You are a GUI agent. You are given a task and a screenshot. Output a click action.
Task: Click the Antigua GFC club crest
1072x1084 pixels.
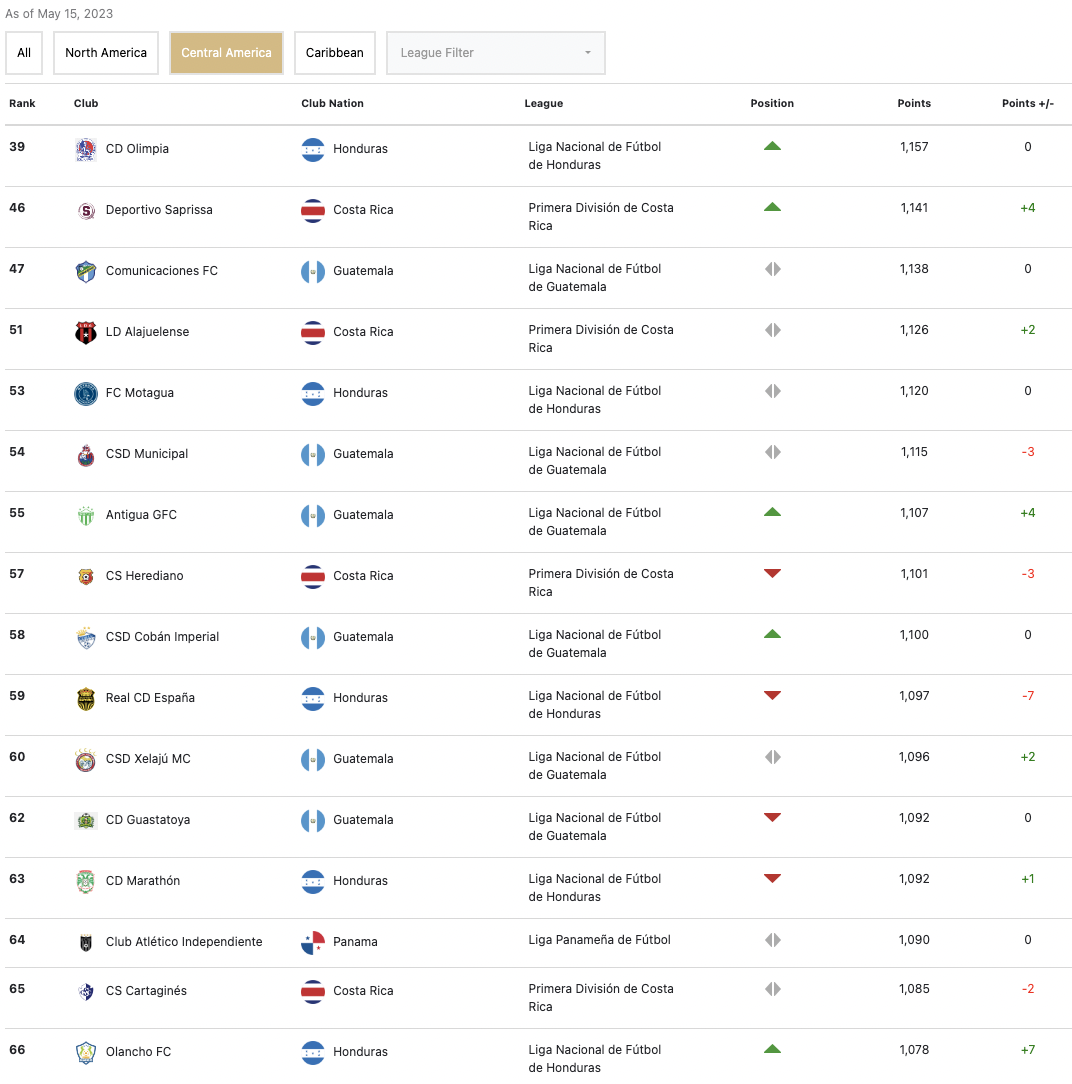pos(86,515)
